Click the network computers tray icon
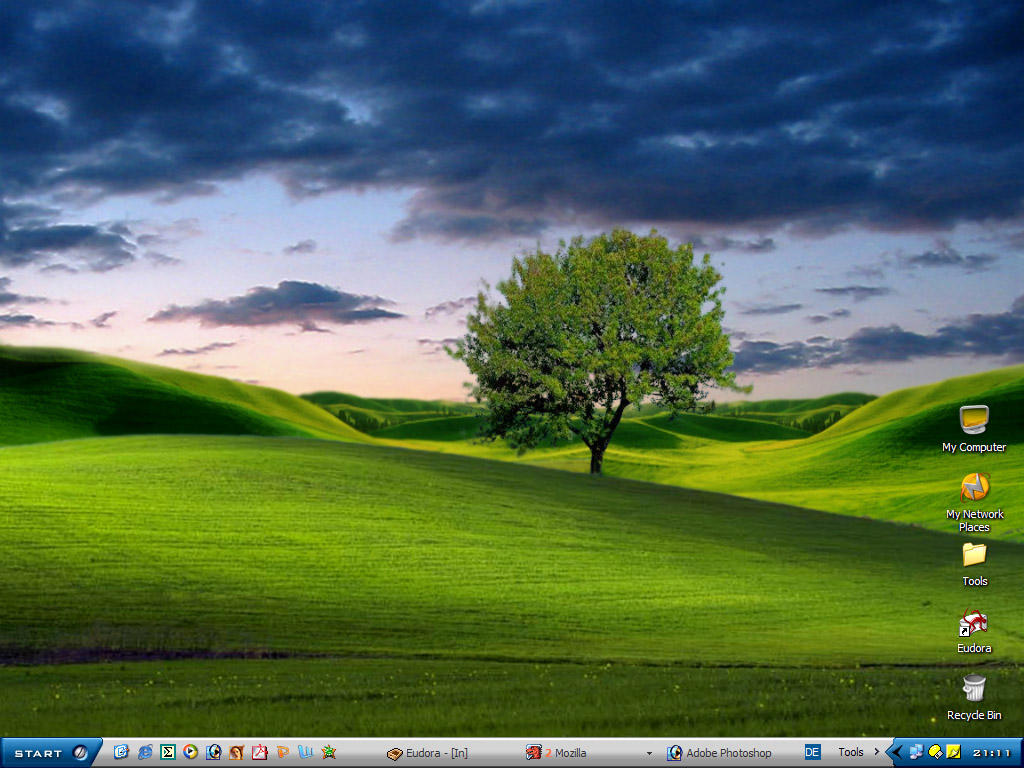The height and width of the screenshot is (768, 1024). tap(916, 752)
